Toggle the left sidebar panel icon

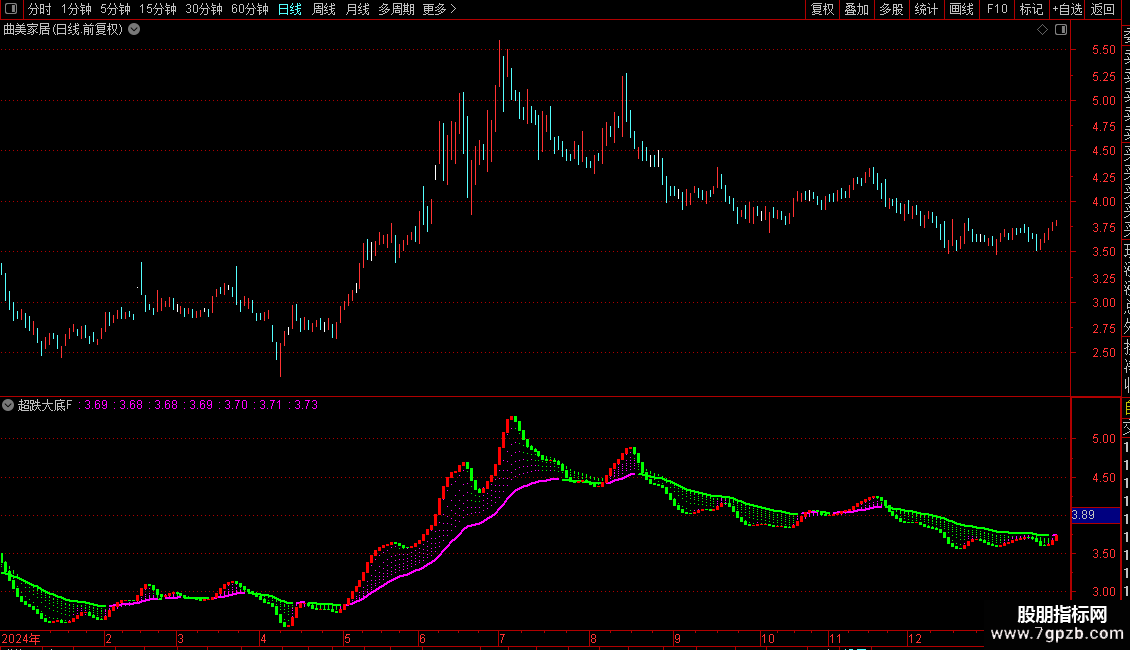coord(11,9)
